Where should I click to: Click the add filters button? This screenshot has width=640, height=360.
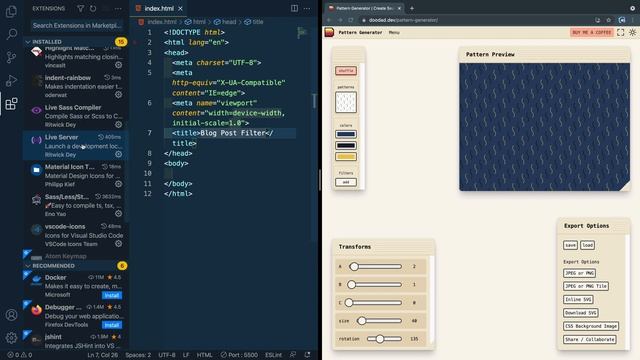[346, 182]
